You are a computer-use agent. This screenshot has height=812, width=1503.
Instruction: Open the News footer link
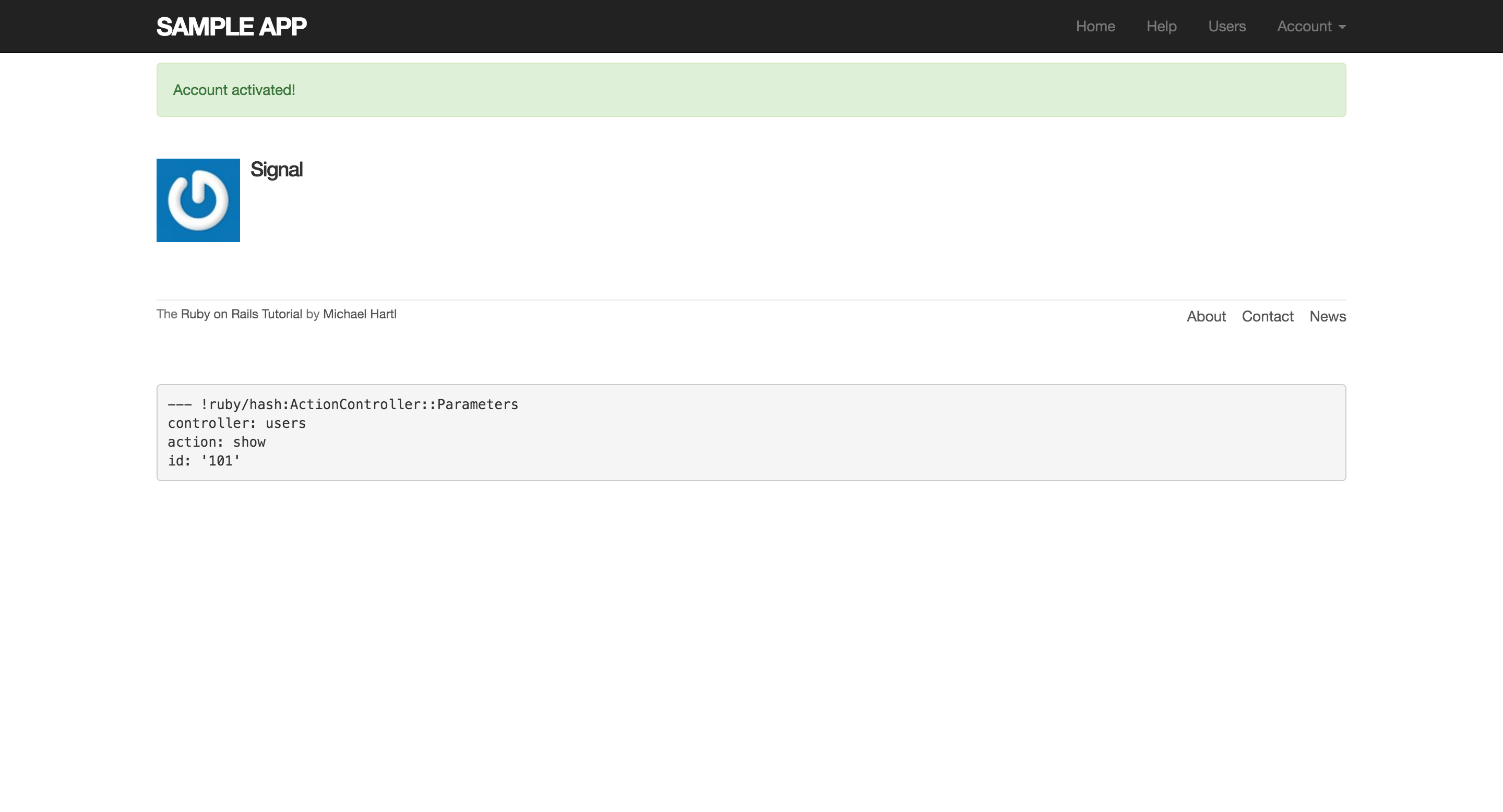(1327, 316)
